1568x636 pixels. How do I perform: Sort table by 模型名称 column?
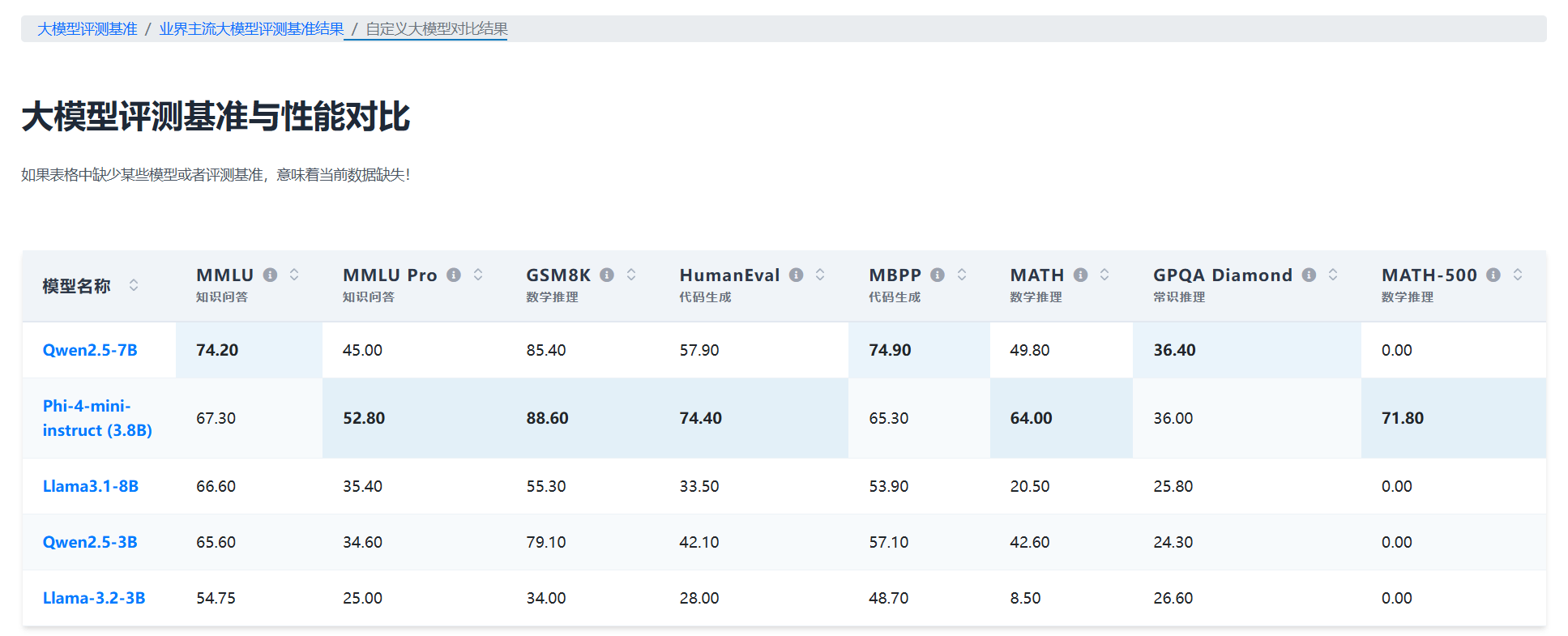coord(134,285)
